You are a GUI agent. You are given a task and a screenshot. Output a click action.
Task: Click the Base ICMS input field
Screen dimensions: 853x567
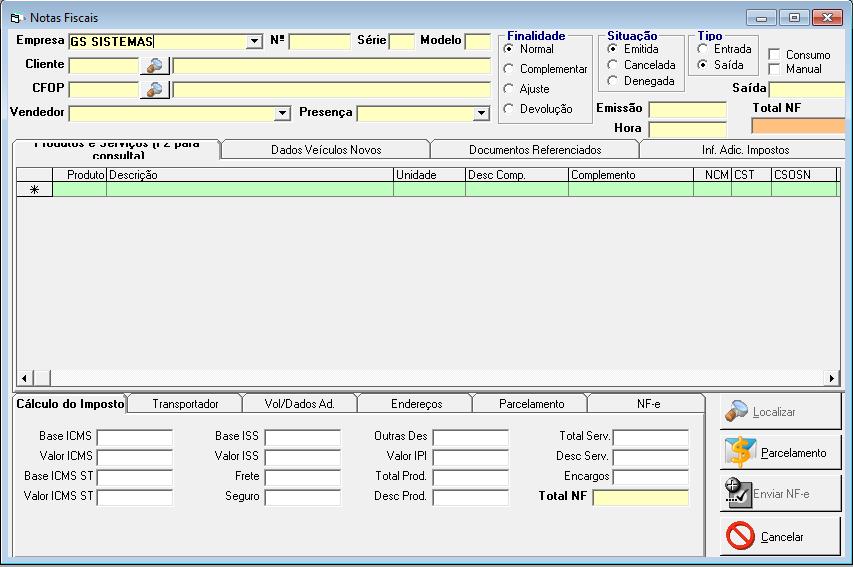(x=134, y=437)
